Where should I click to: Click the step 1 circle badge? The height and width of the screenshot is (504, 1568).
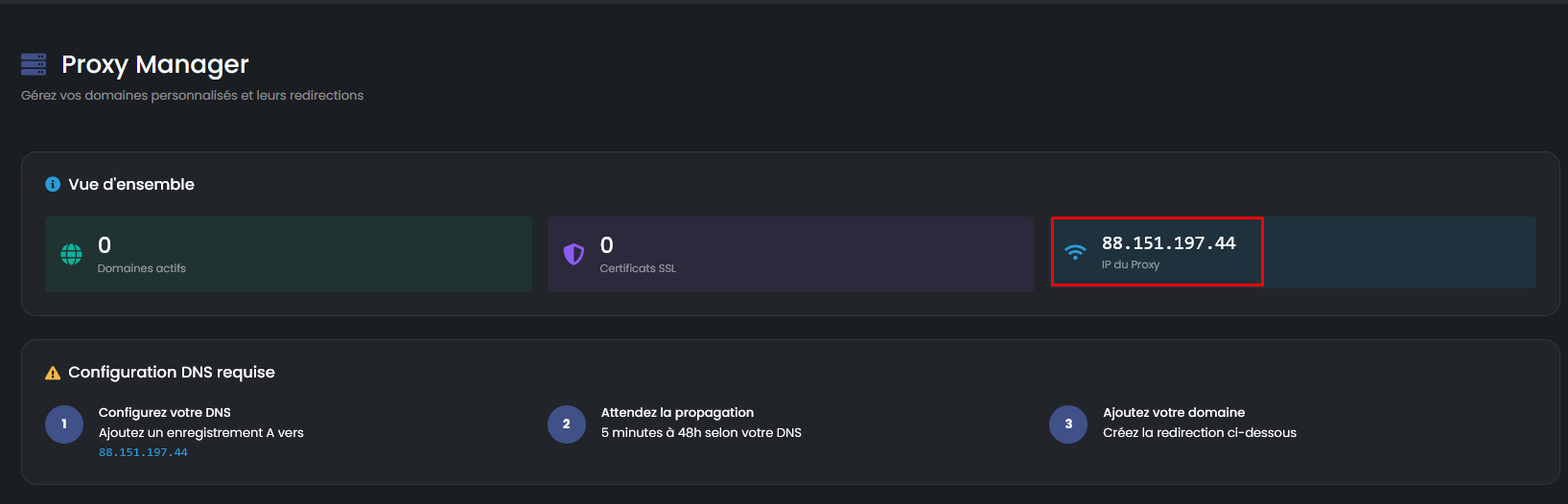pos(64,424)
